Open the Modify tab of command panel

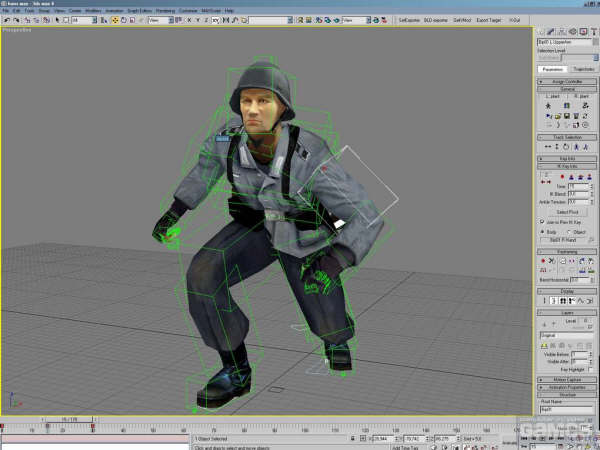coord(551,32)
